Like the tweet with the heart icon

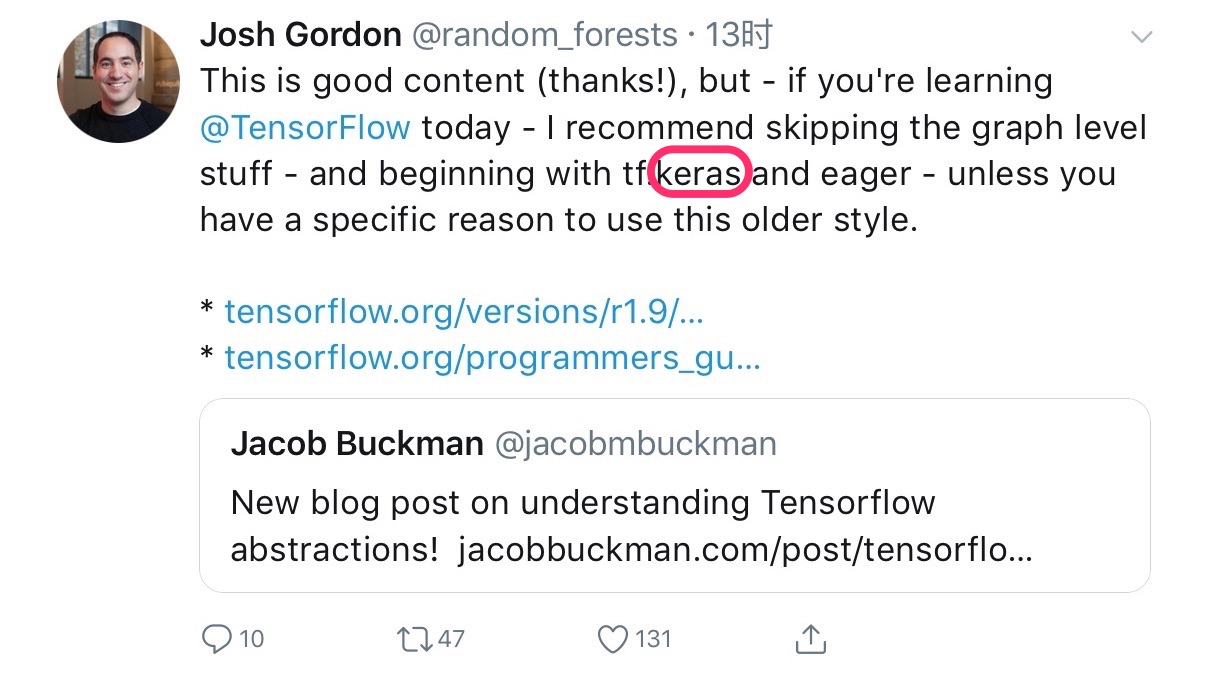pos(612,638)
